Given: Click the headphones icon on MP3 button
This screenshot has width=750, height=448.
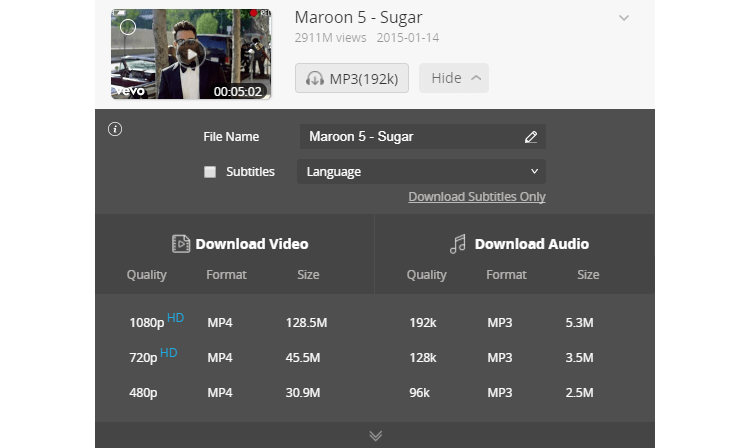Looking at the screenshot, I should click(x=315, y=78).
